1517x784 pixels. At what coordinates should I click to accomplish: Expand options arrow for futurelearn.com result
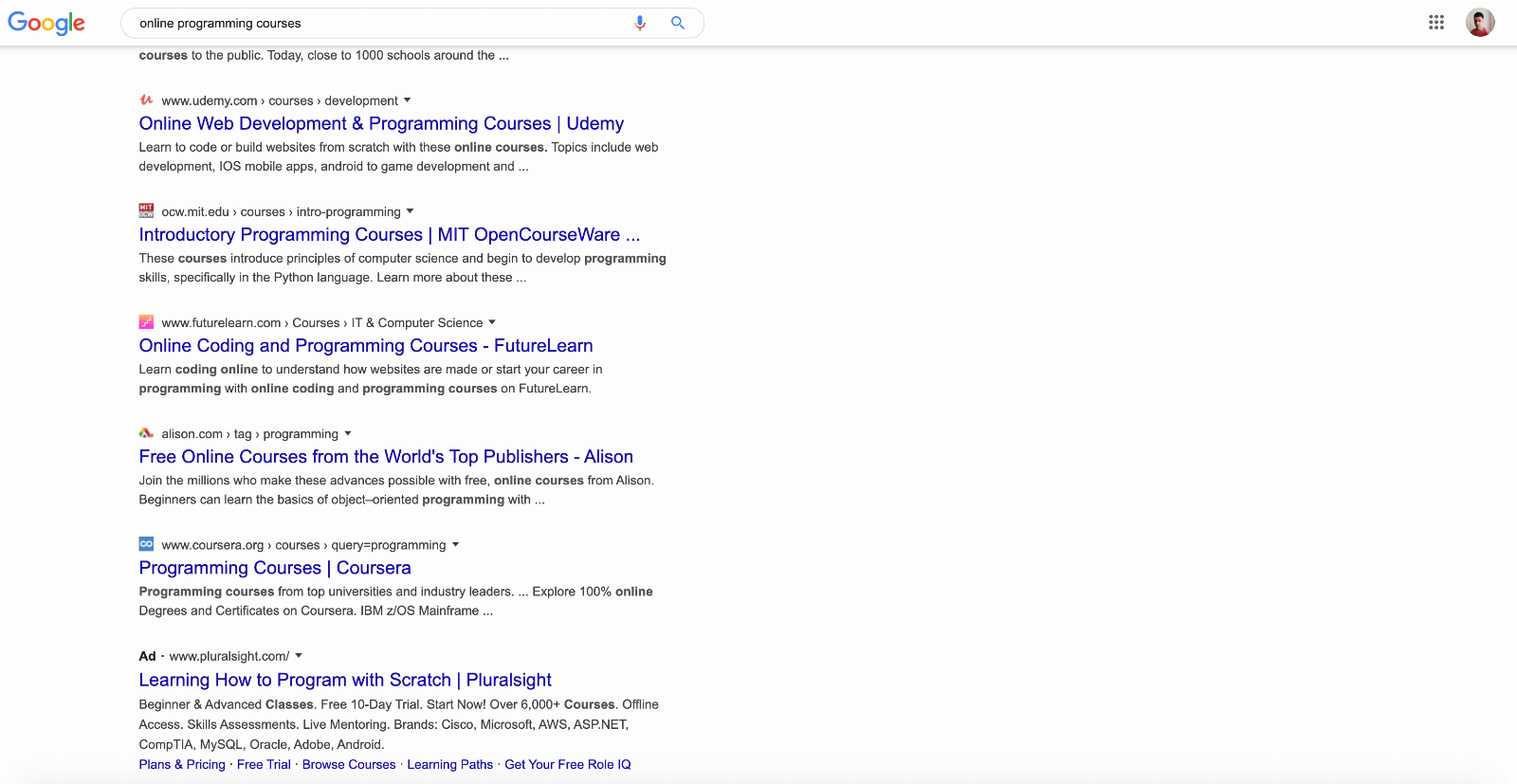[492, 322]
